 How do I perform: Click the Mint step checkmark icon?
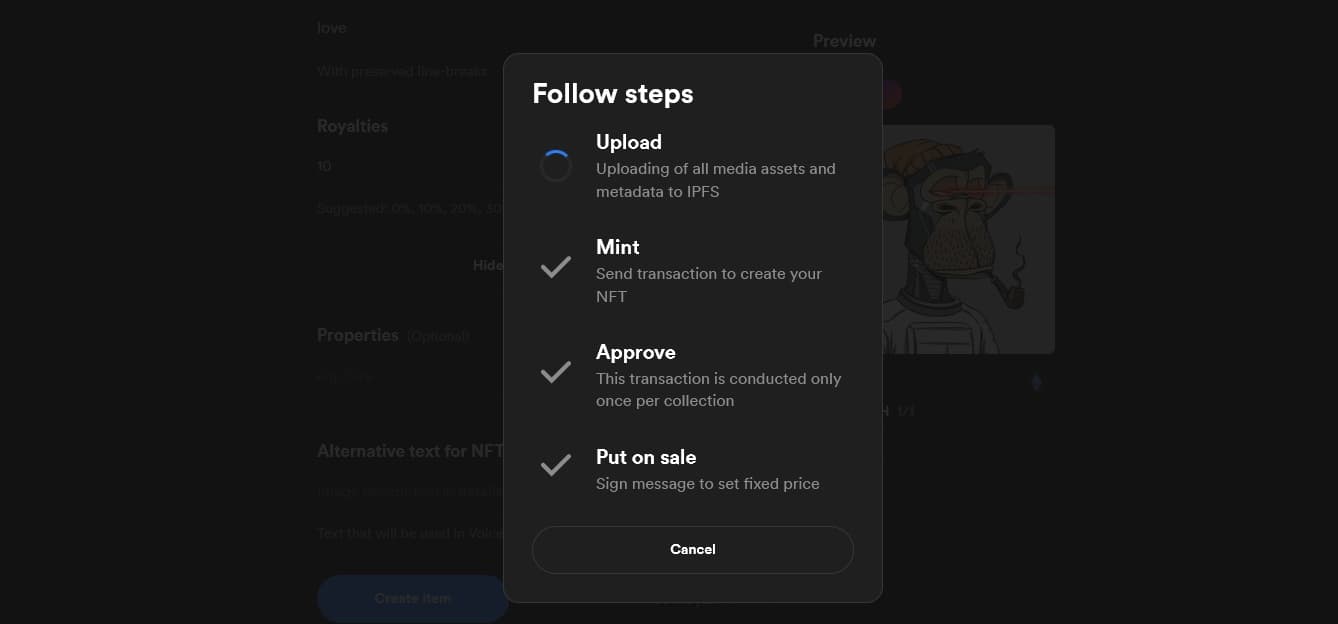(556, 267)
